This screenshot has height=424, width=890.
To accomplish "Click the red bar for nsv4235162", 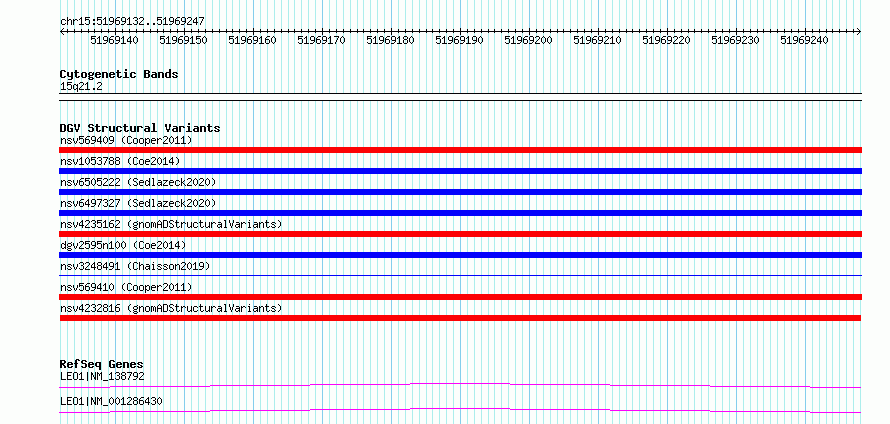I will (460, 234).
